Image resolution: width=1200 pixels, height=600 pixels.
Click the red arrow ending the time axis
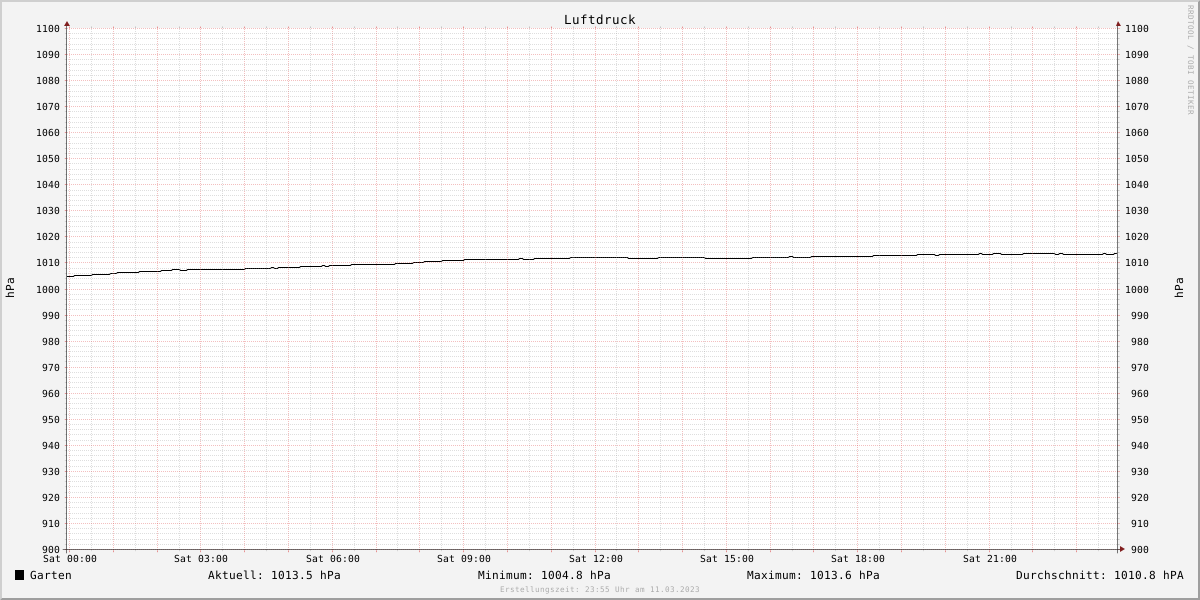pos(1121,549)
